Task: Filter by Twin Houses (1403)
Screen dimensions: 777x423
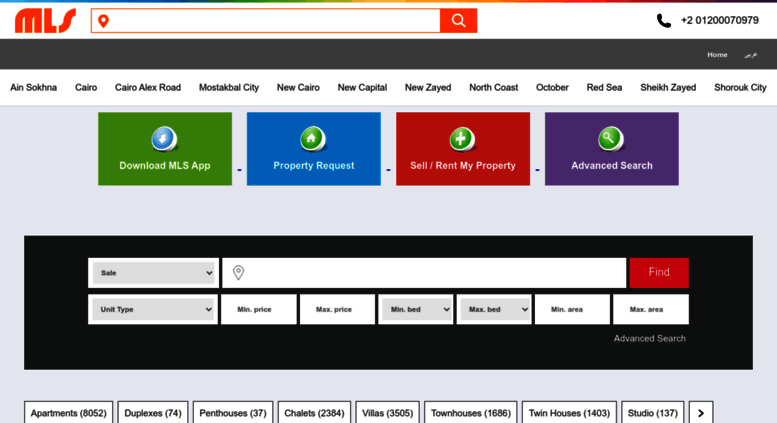Action: tap(569, 413)
